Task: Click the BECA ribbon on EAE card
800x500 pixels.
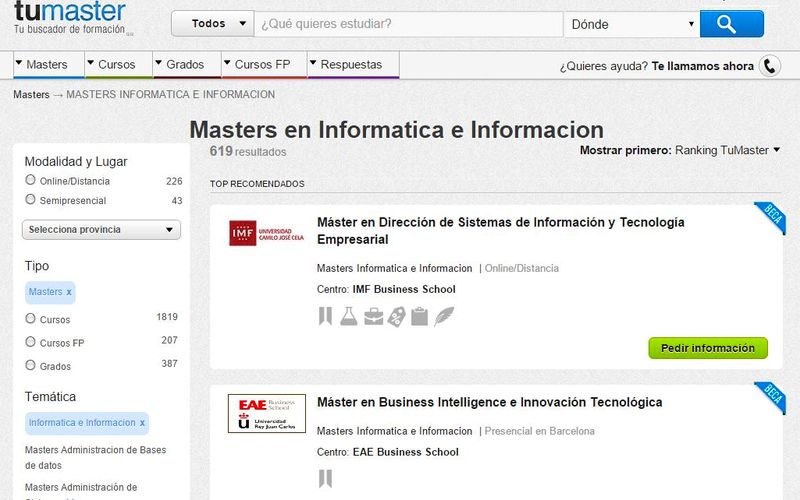Action: [x=771, y=397]
